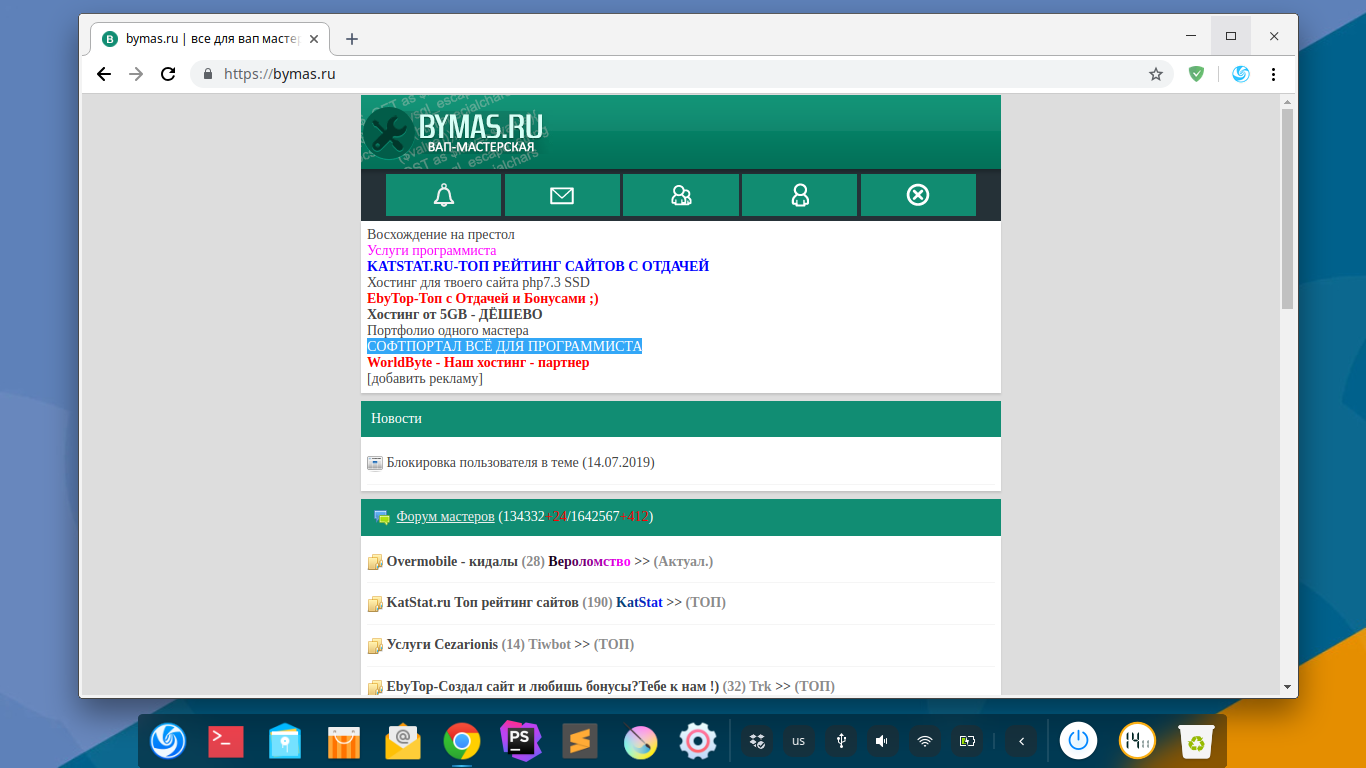
Task: Reload the page
Action: coord(168,74)
